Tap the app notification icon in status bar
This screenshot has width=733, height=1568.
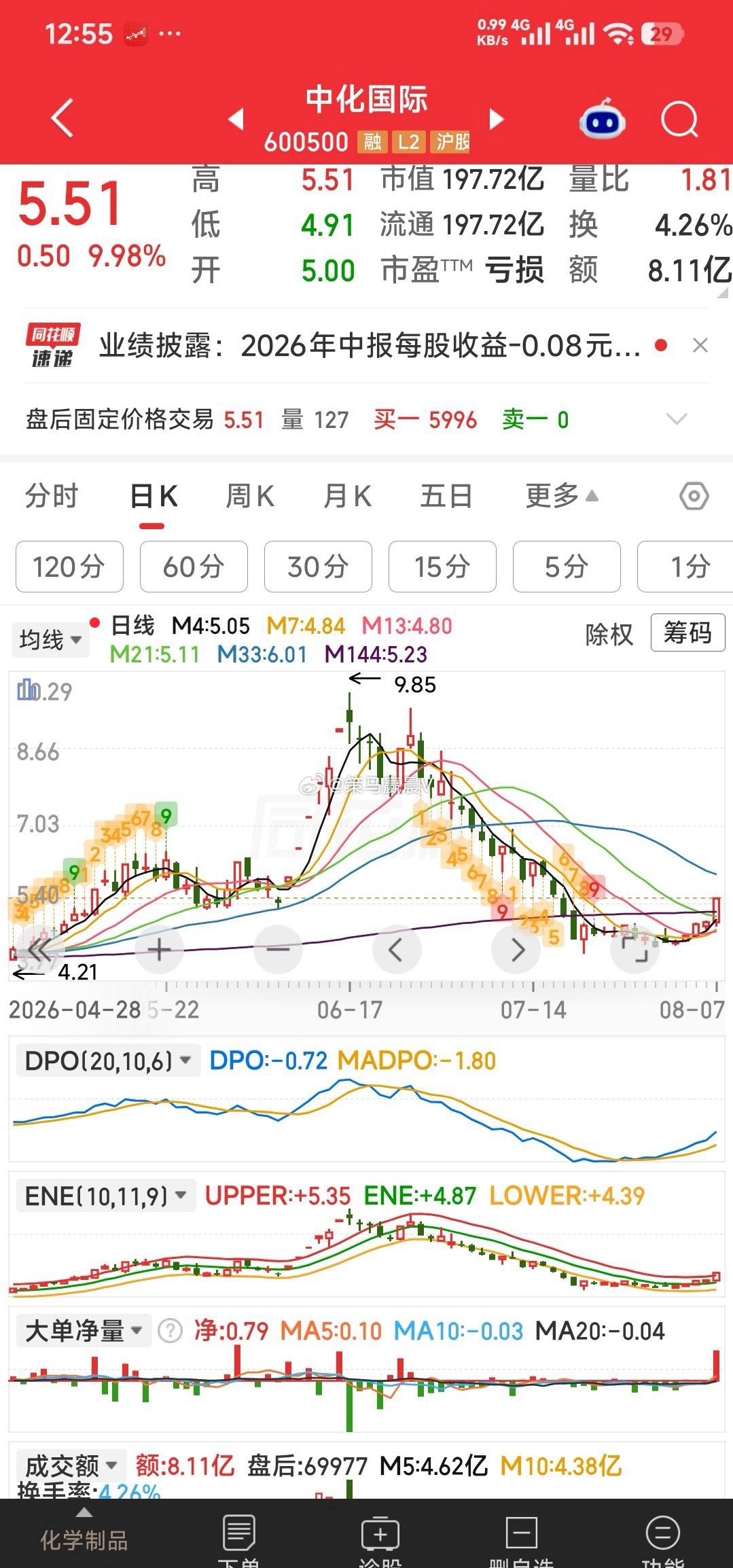(x=136, y=33)
